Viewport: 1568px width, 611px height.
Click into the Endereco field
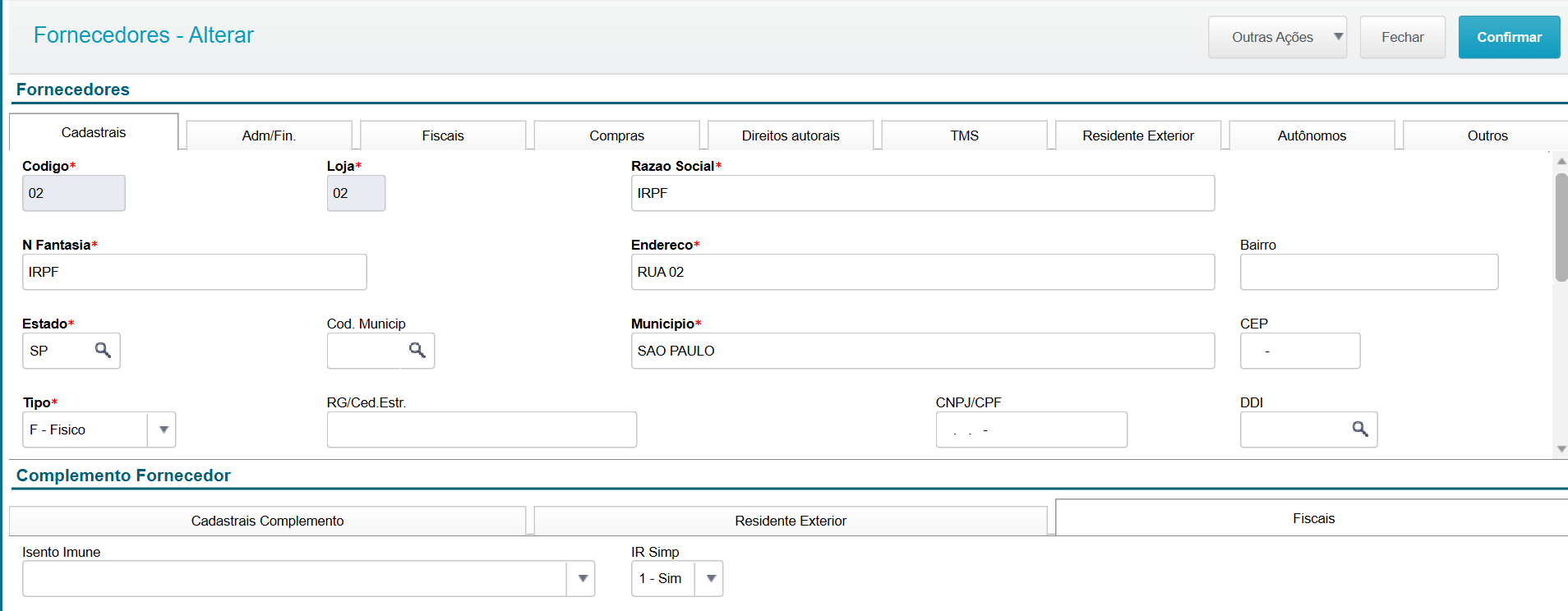[923, 272]
